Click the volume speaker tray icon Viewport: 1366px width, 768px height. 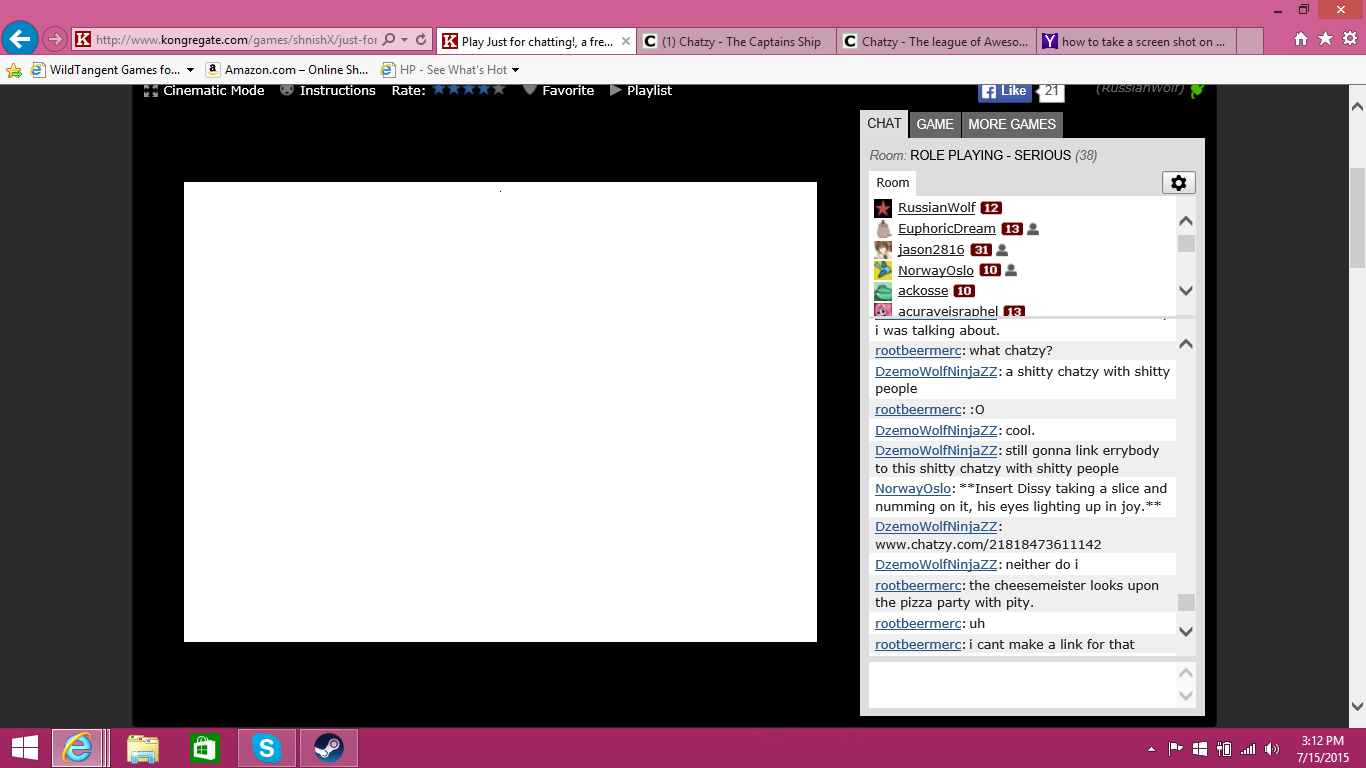tap(1271, 749)
